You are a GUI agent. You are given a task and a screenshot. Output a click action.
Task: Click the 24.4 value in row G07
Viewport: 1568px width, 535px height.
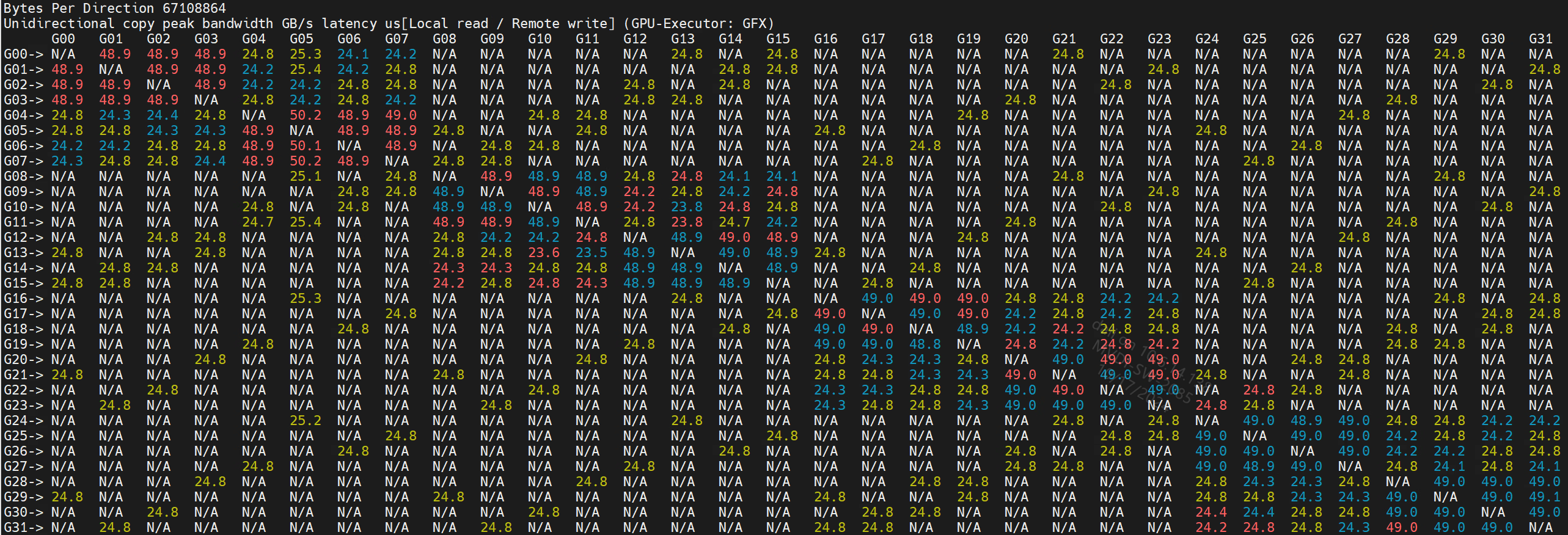click(210, 161)
